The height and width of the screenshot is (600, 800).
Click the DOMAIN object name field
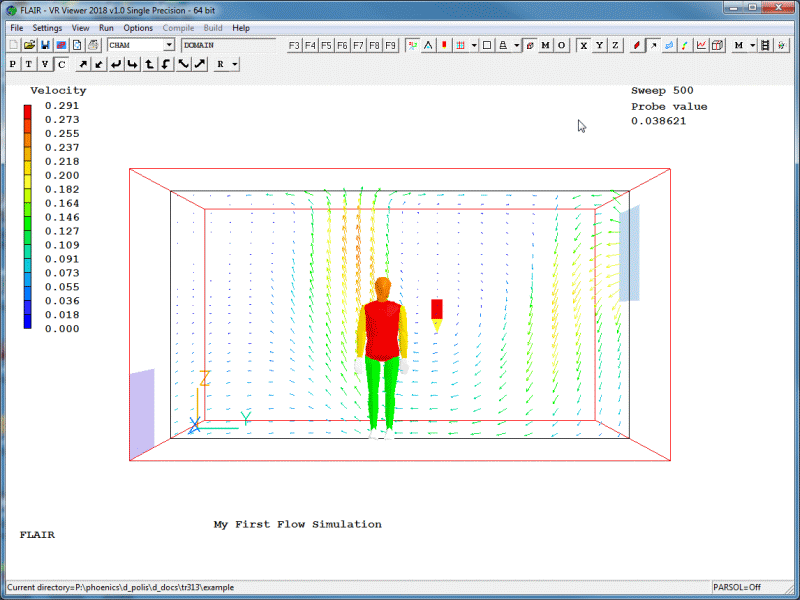[x=227, y=45]
